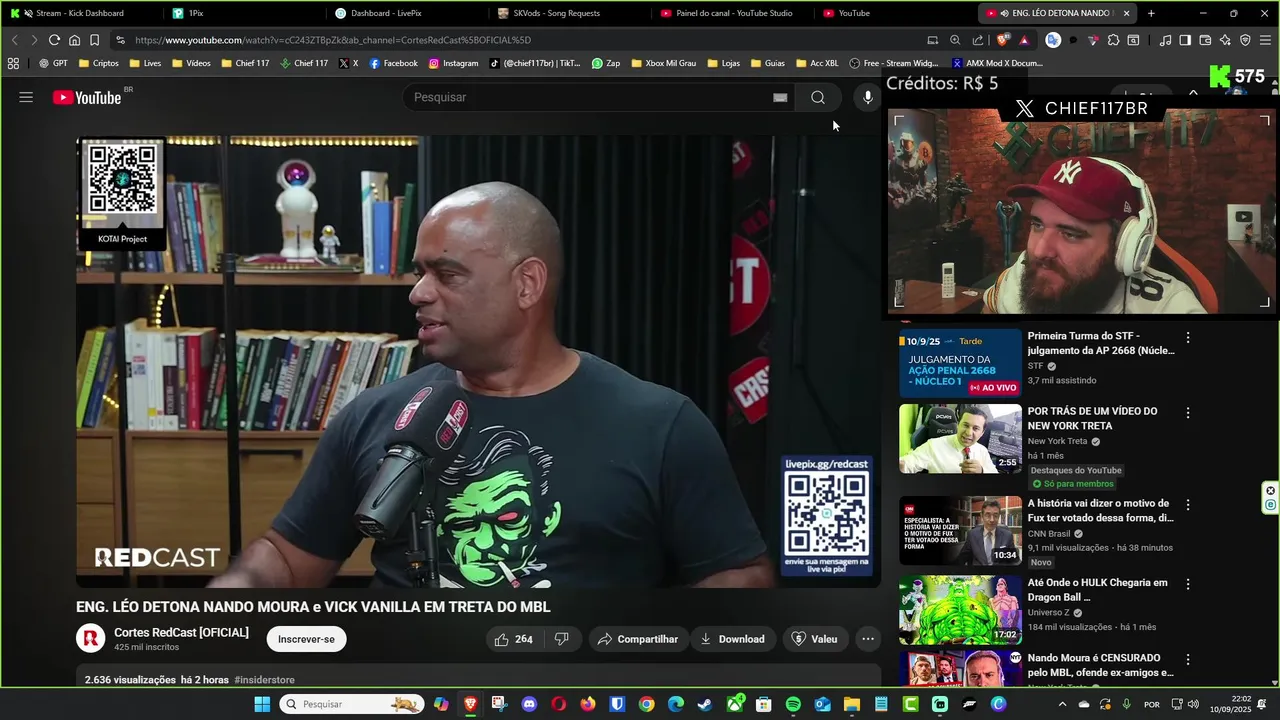The width and height of the screenshot is (1280, 720).
Task: Open File Explorer from the taskbar
Action: pos(852,704)
